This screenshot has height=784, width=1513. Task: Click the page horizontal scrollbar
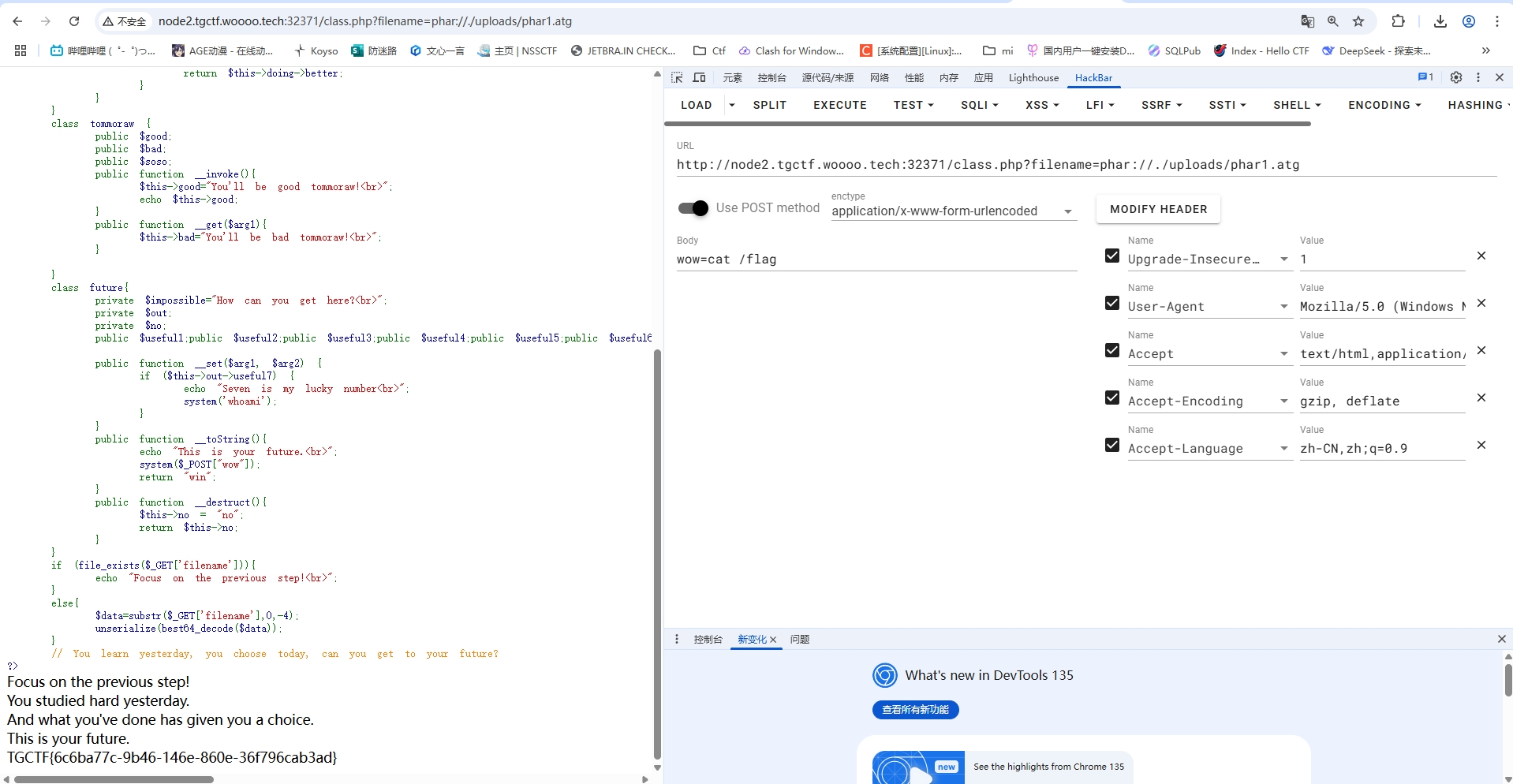tap(114, 779)
